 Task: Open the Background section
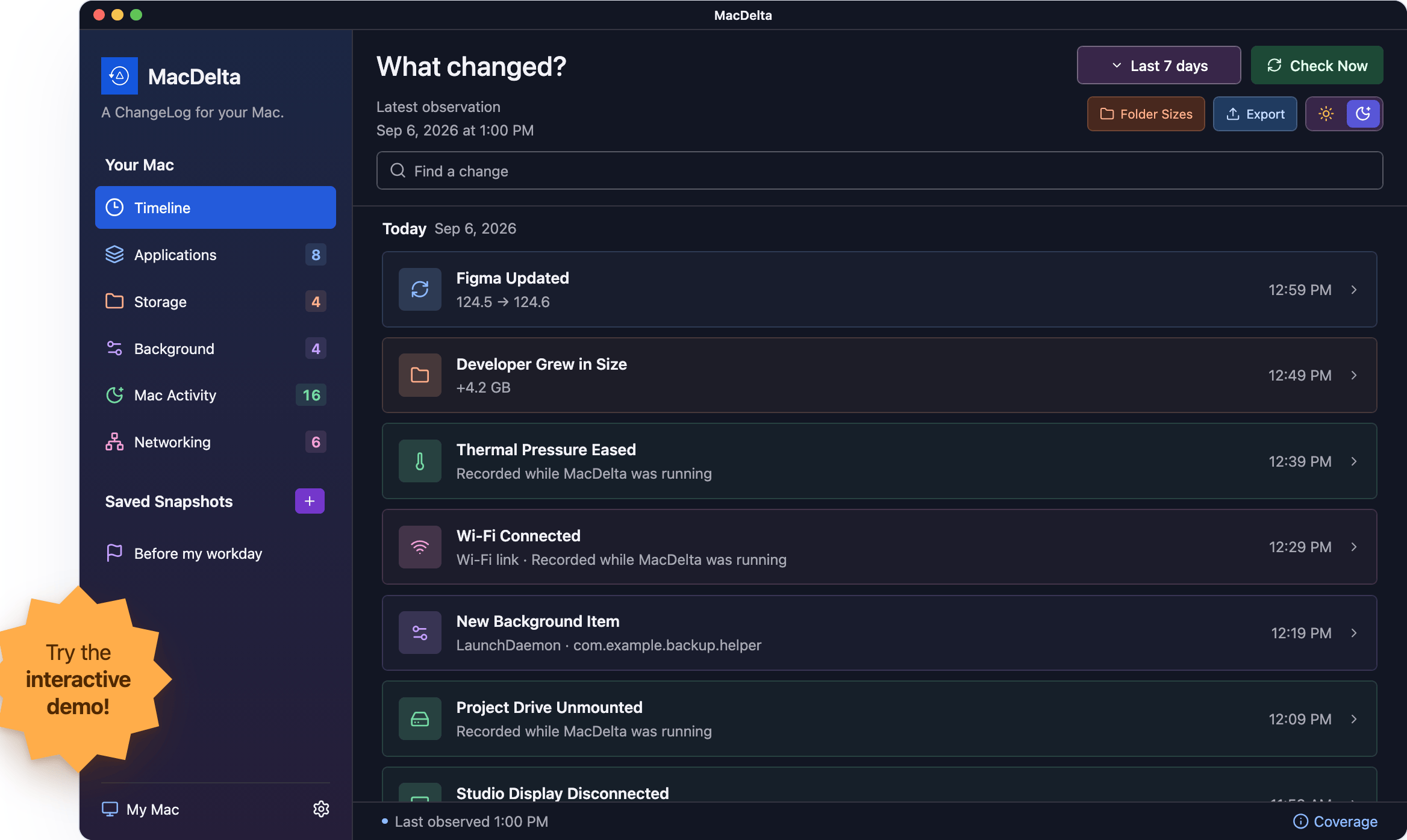216,349
